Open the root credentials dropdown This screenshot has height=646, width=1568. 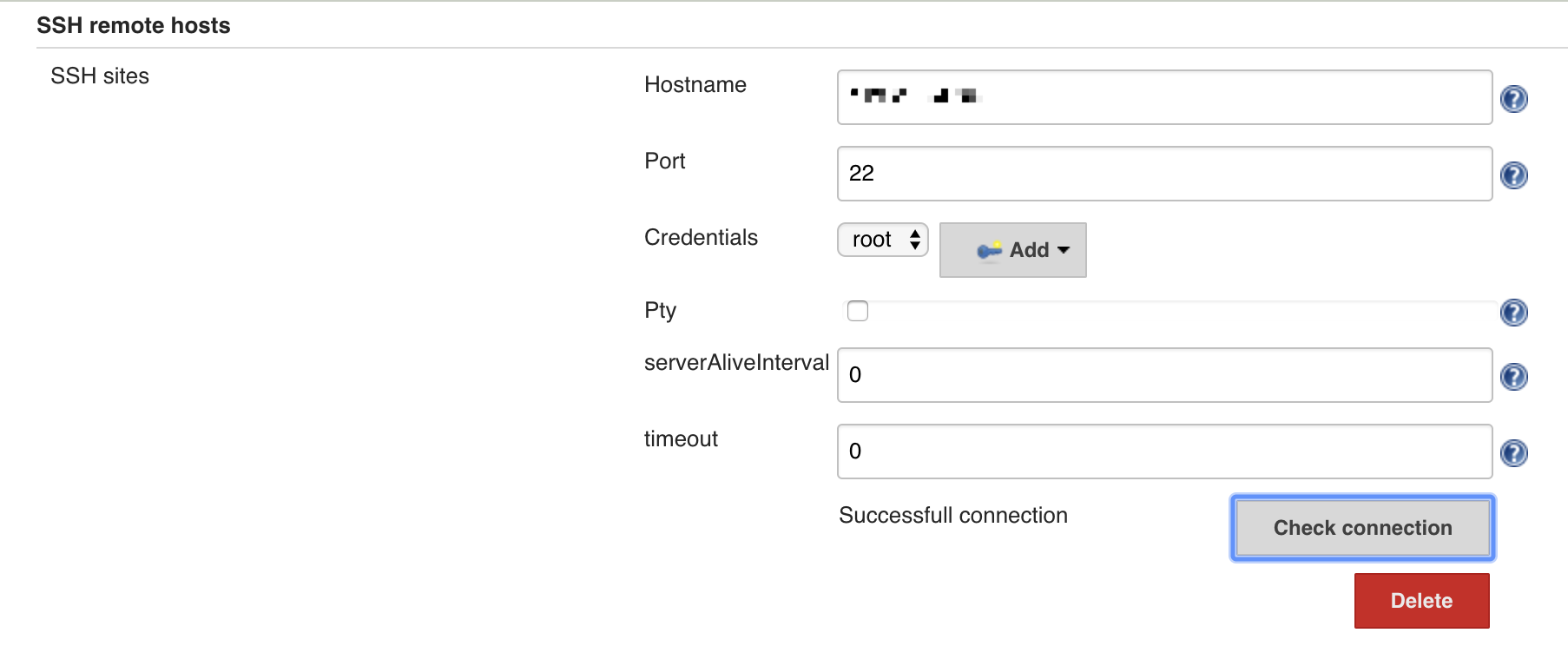click(x=882, y=240)
